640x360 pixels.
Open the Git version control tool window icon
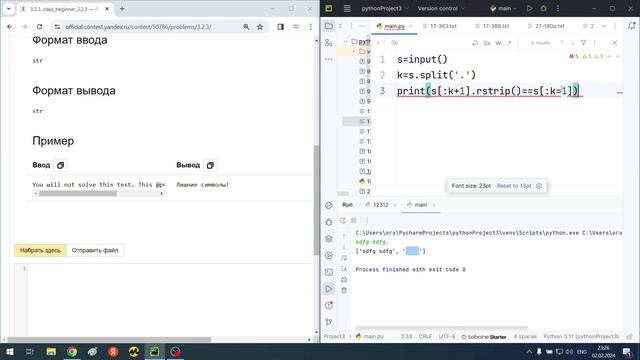[329, 322]
